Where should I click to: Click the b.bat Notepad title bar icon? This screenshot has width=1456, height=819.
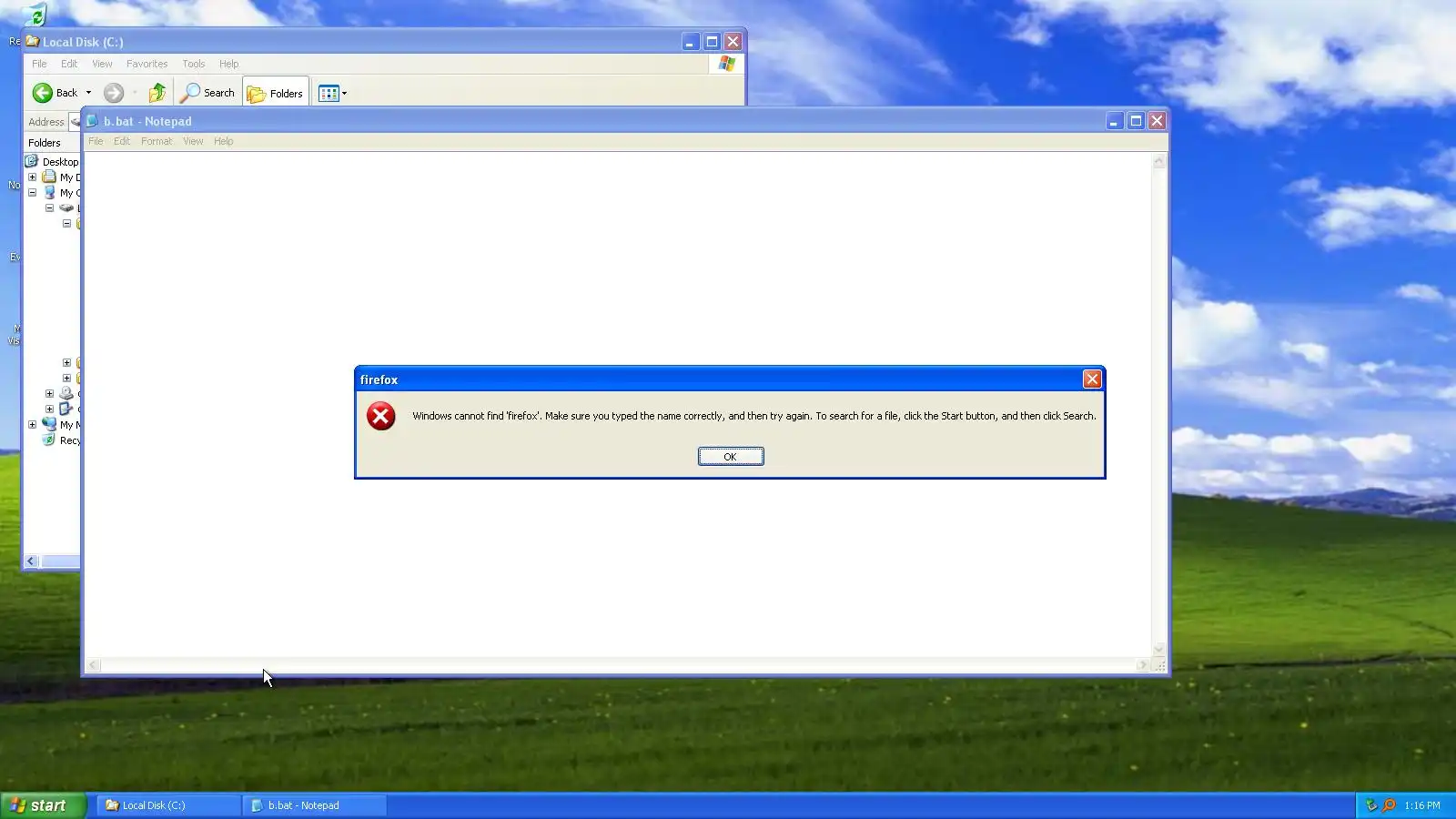92,121
